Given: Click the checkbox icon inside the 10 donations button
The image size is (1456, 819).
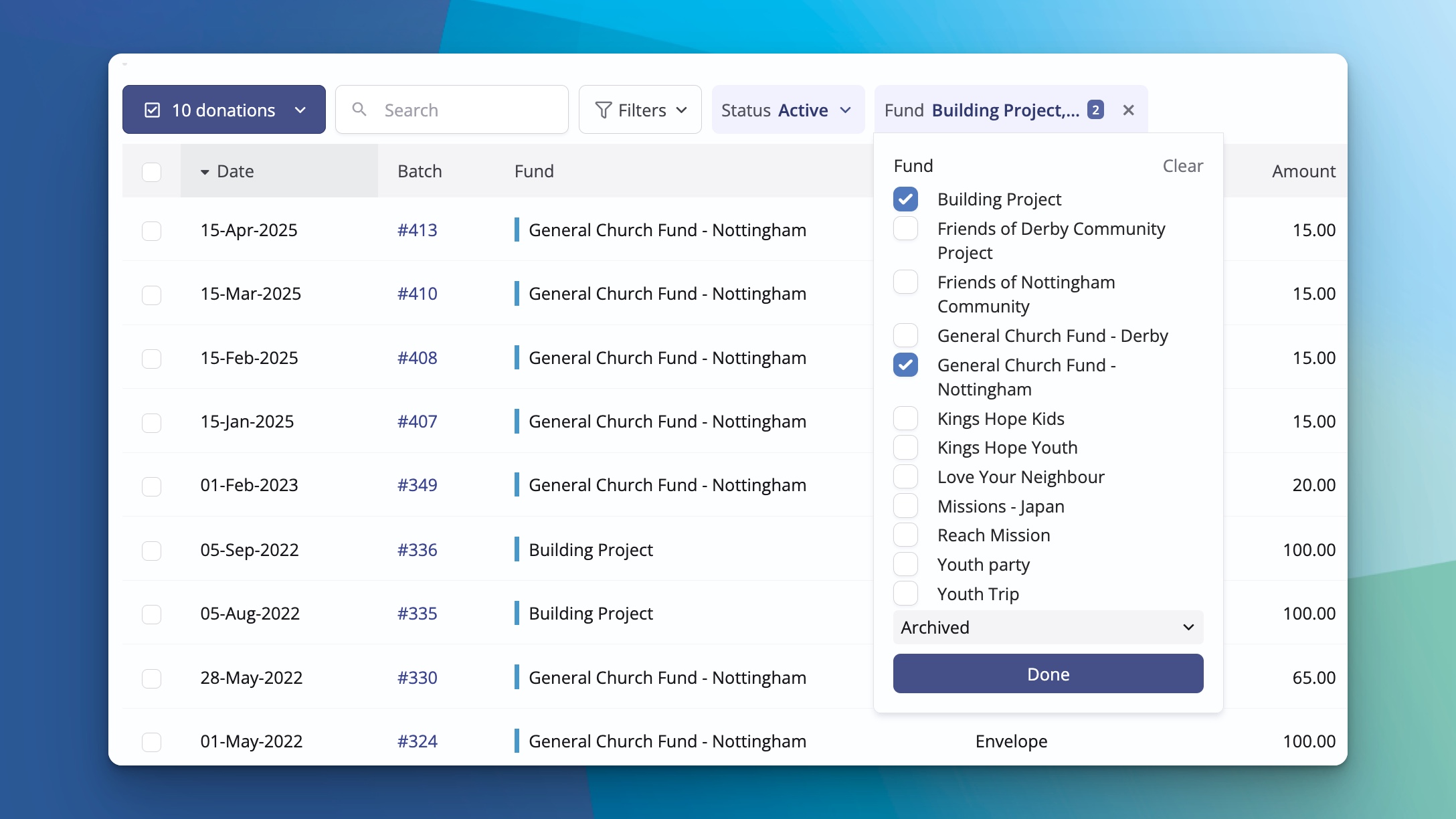Looking at the screenshot, I should click(153, 108).
